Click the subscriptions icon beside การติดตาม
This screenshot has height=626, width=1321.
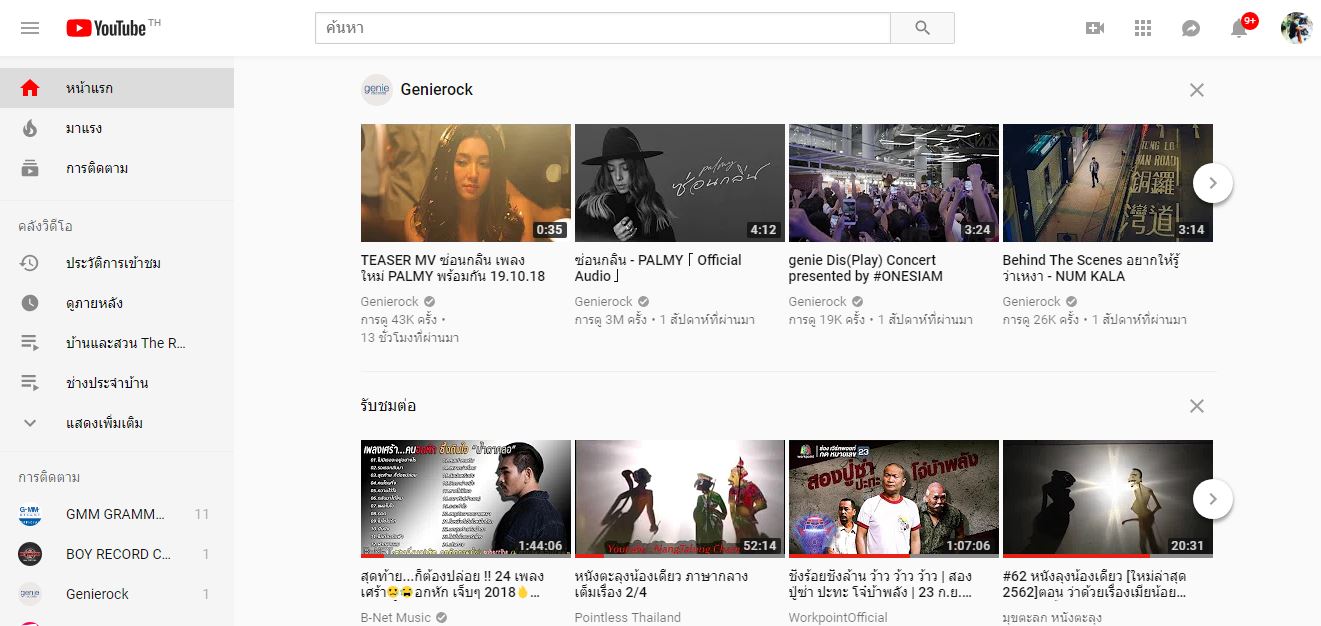point(30,168)
